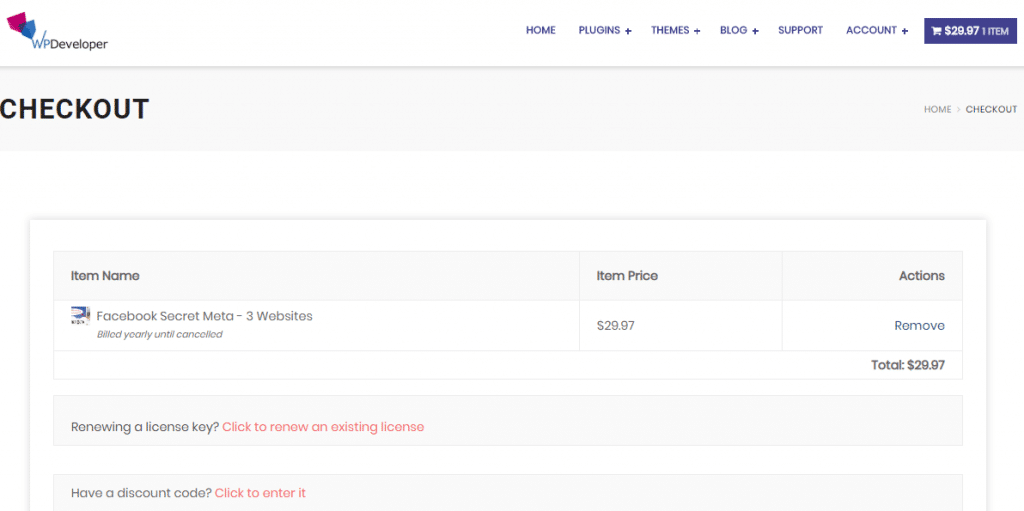Select the Plugins menu label
This screenshot has height=511, width=1024.
click(599, 31)
